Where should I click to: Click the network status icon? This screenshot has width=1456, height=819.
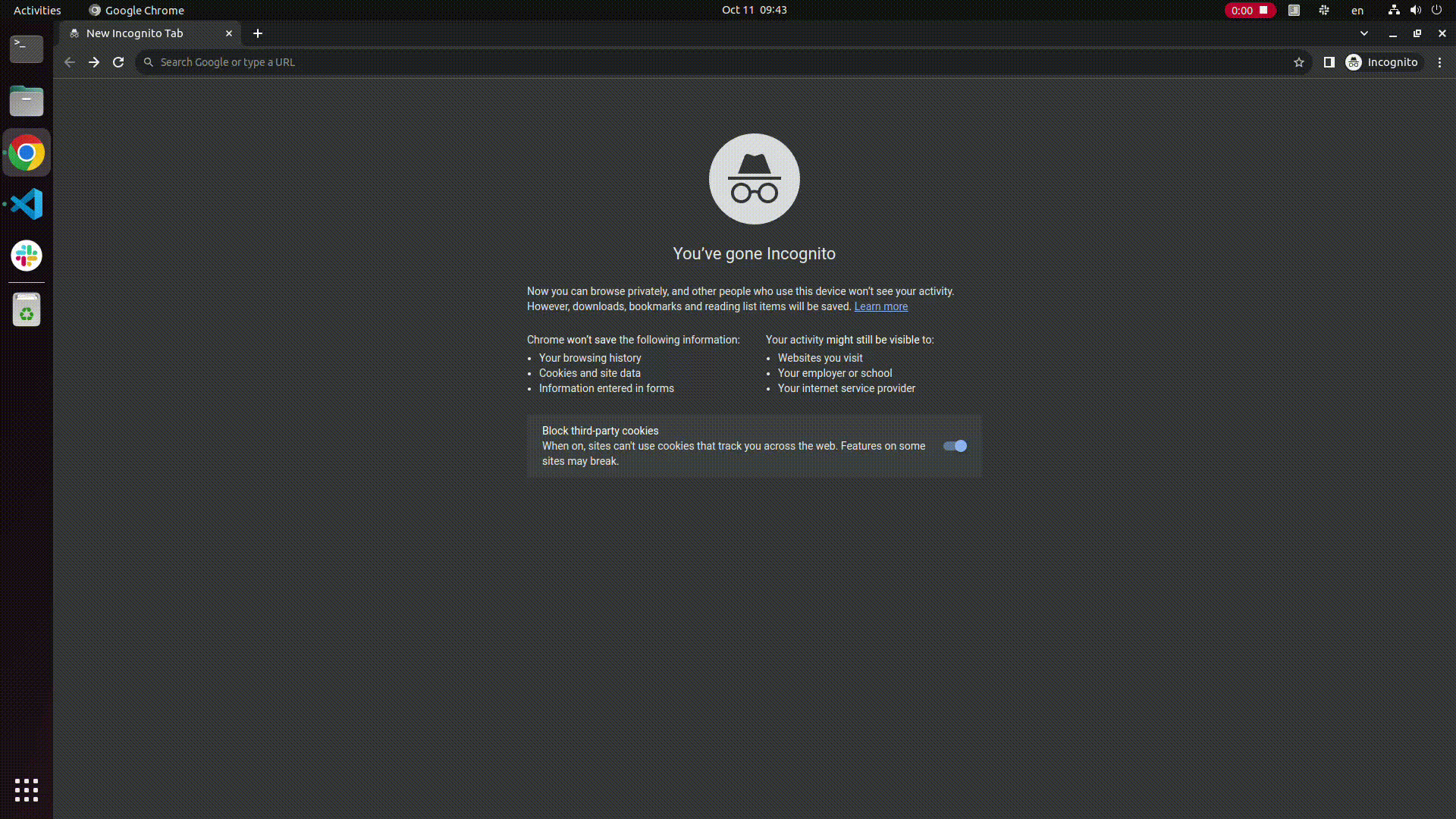[1394, 10]
